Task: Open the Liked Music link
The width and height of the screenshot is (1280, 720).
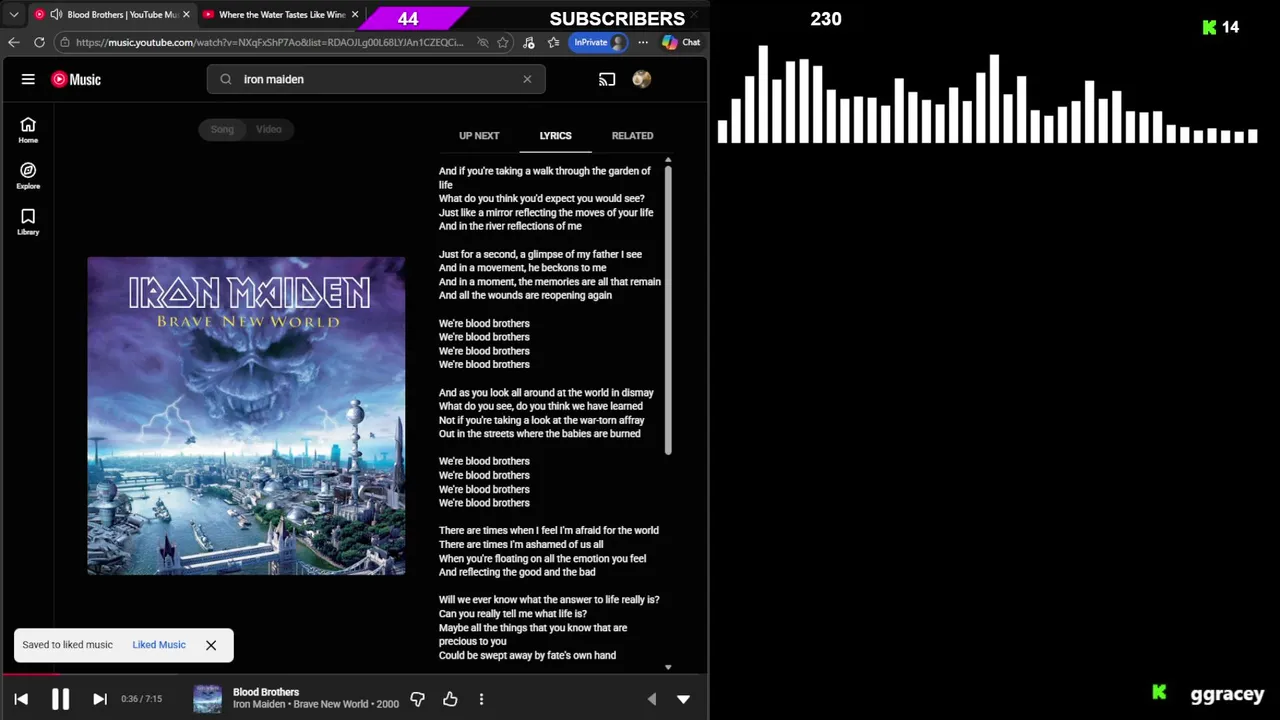Action: (x=159, y=645)
